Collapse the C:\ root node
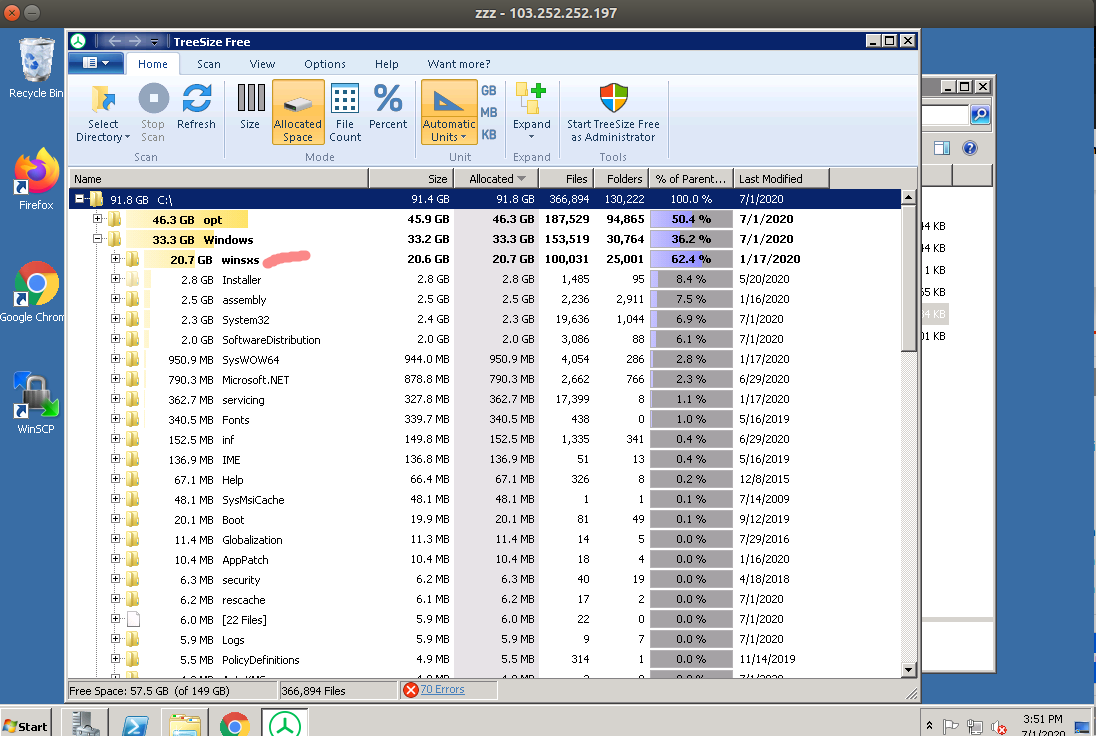This screenshot has height=736, width=1096. 80,199
